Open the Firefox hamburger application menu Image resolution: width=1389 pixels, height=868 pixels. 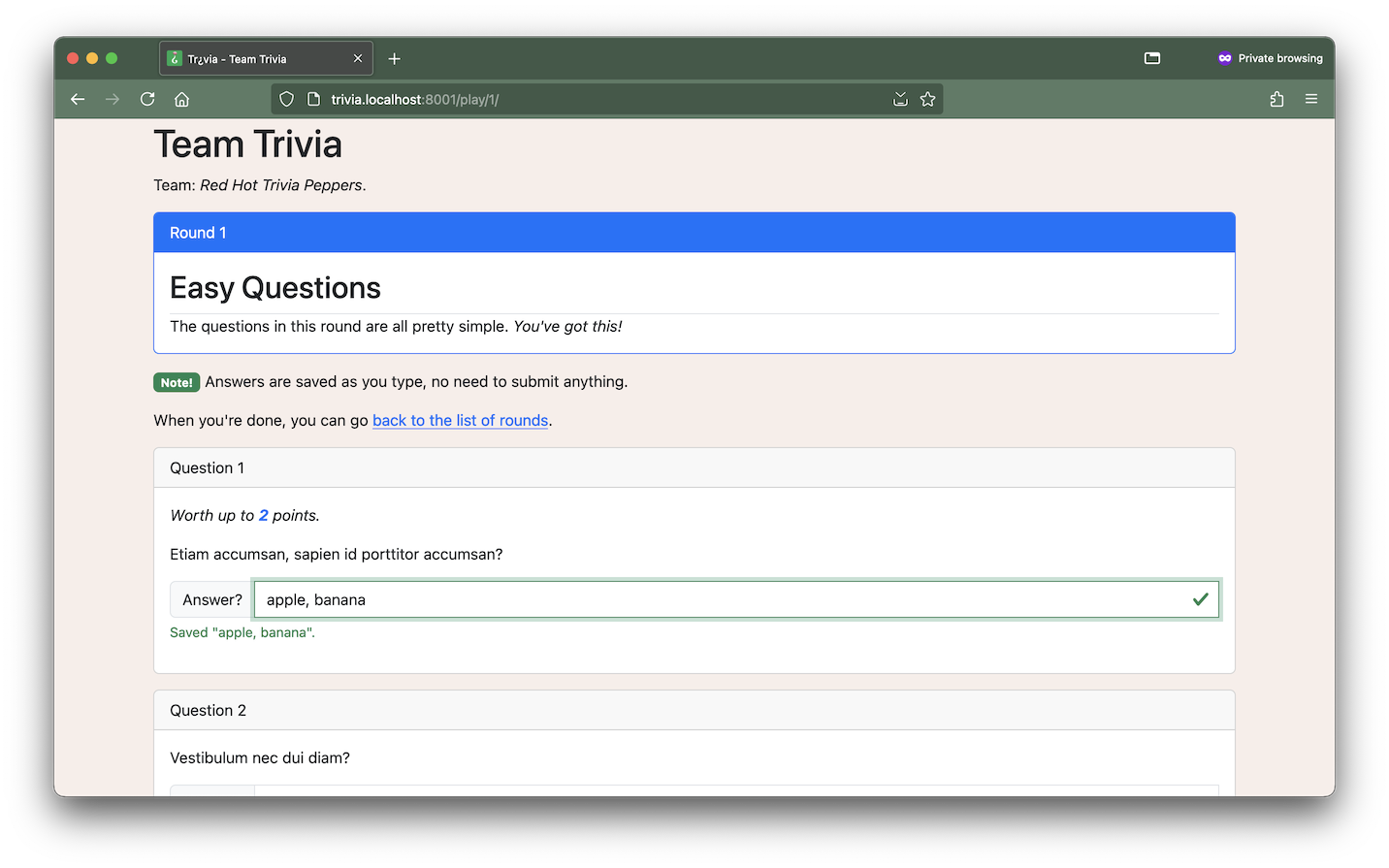1311,99
